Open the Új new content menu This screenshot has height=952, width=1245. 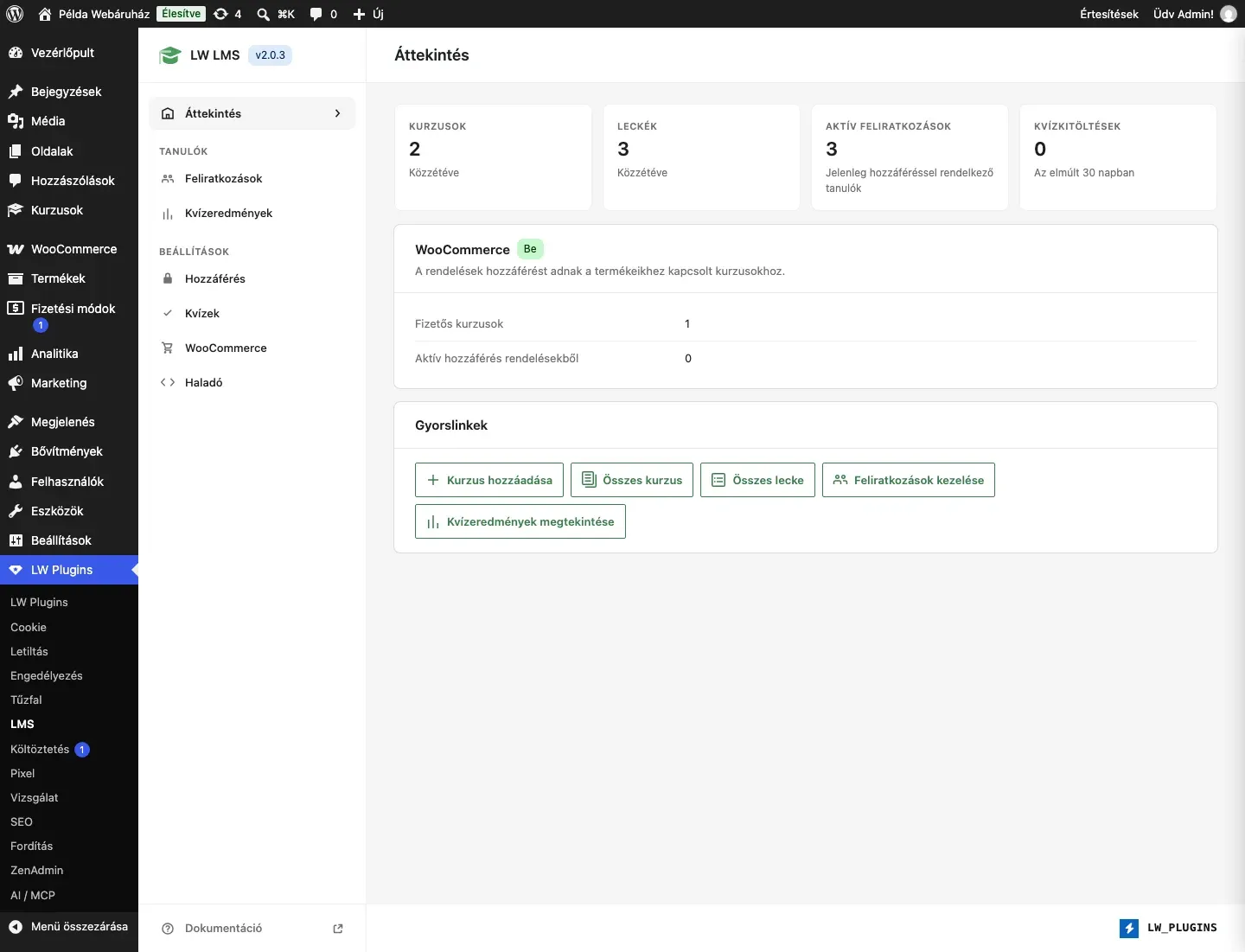coord(368,14)
